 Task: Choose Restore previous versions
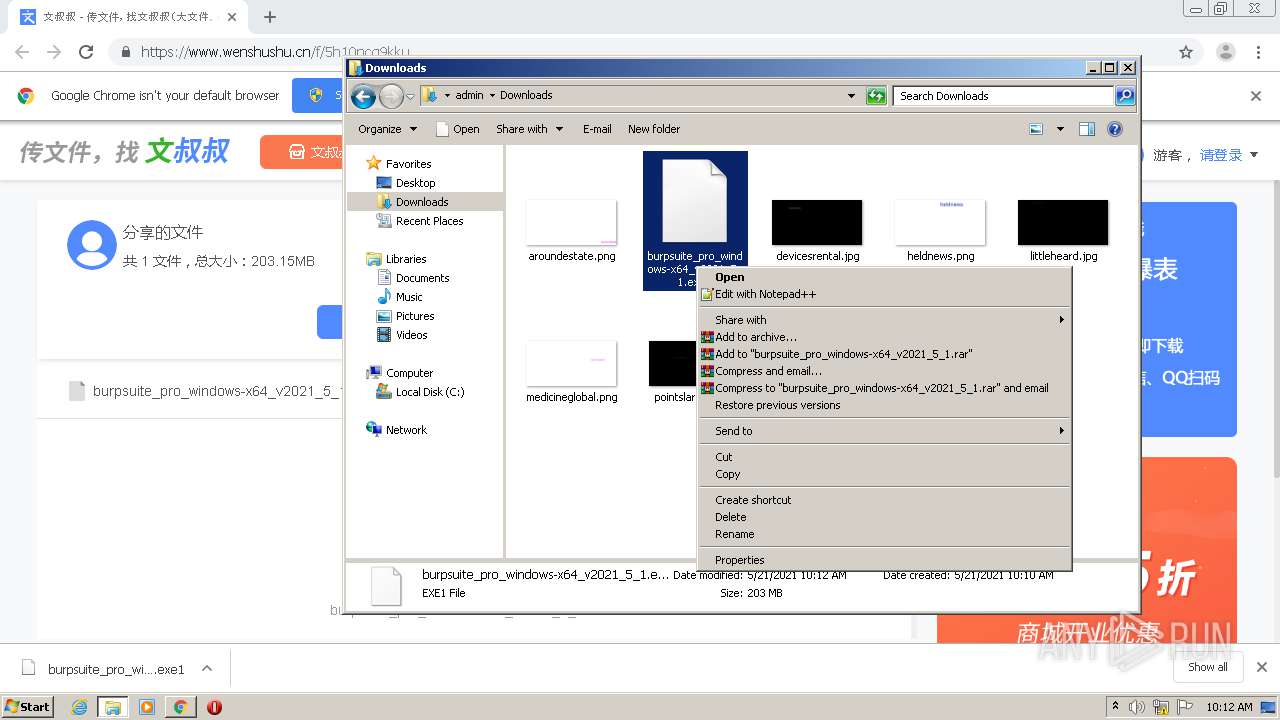pos(884,405)
